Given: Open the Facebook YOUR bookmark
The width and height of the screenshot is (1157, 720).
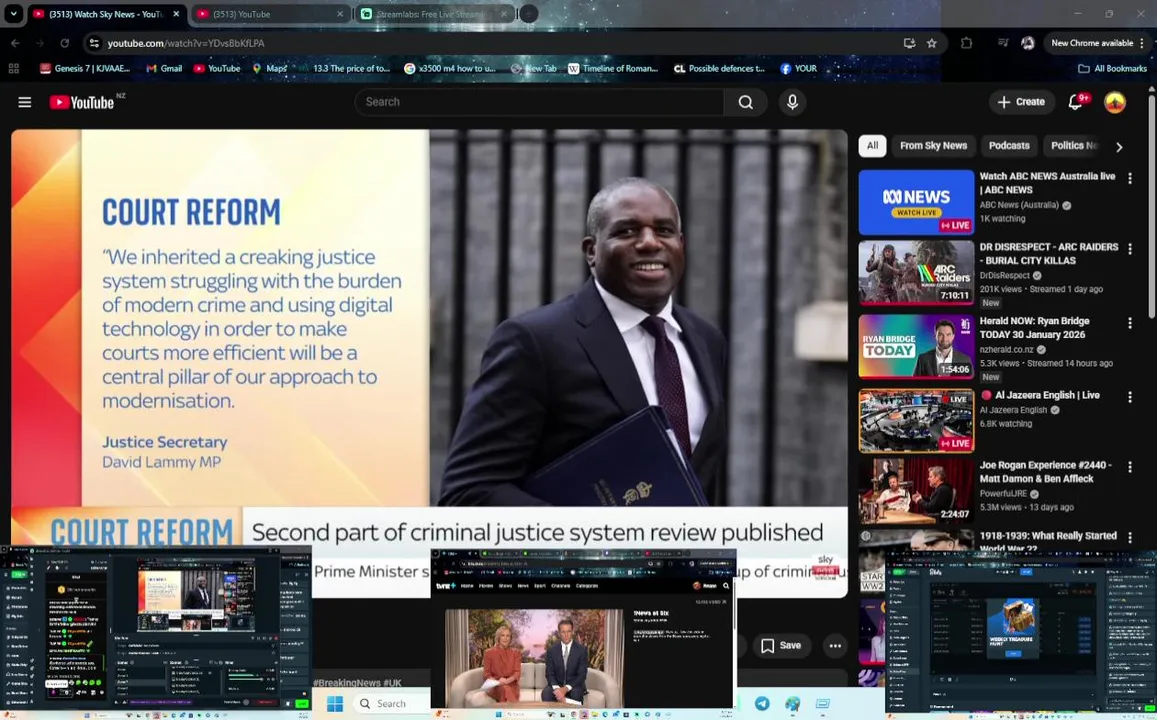Looking at the screenshot, I should tap(798, 68).
